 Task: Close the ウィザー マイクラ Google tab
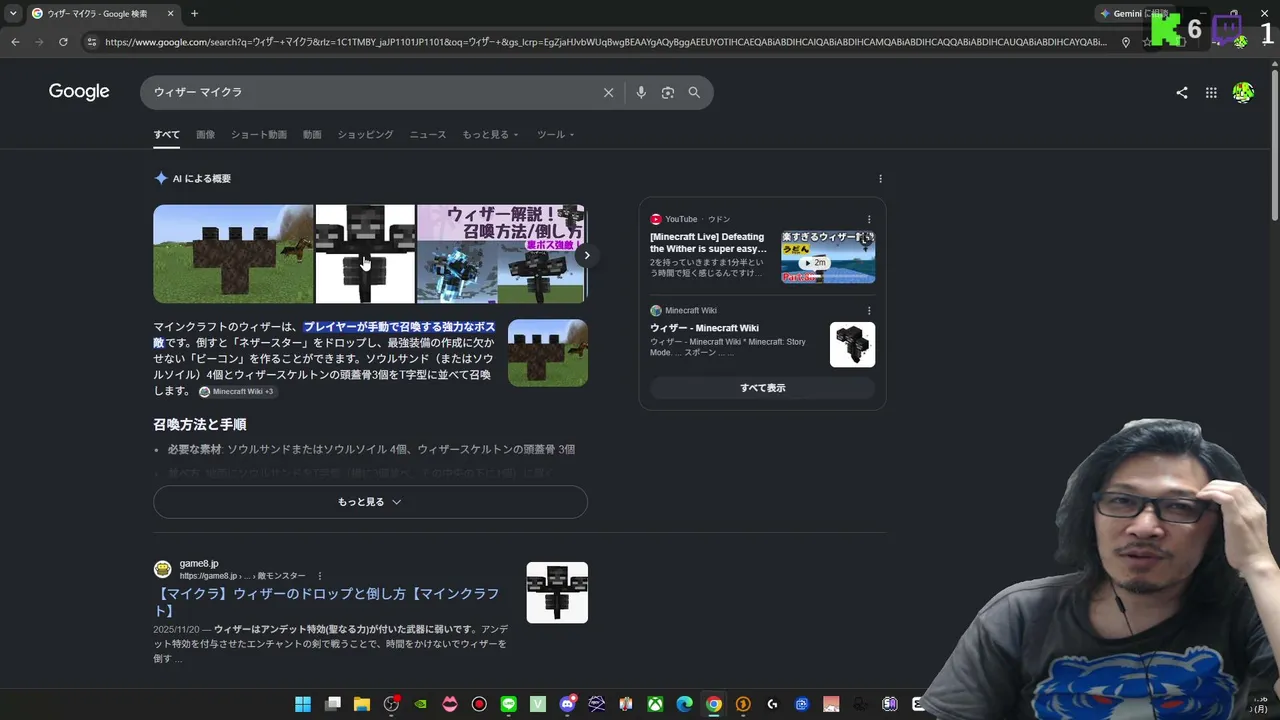click(170, 14)
